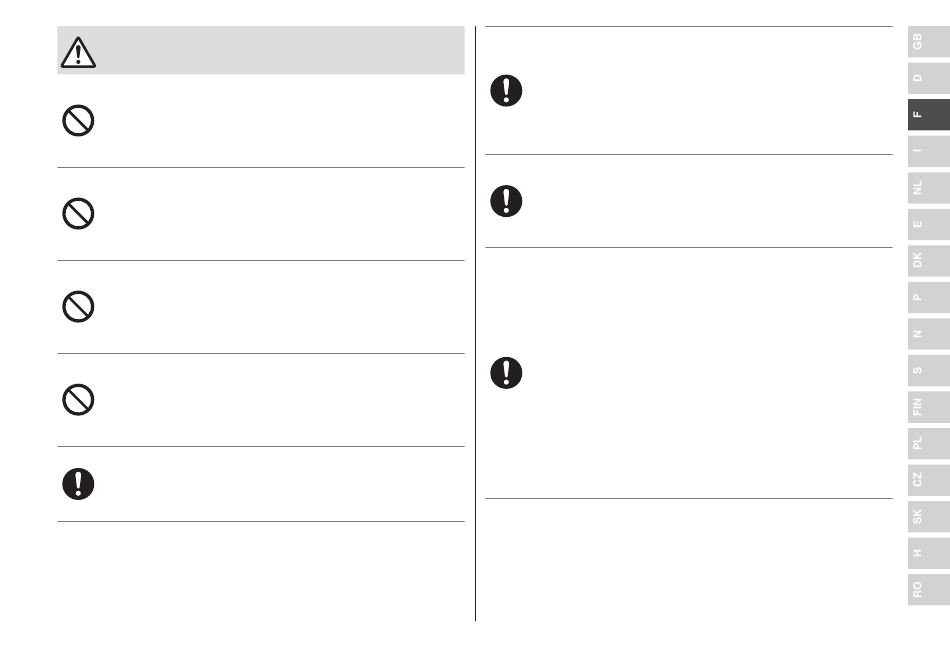Image resolution: width=950 pixels, height=668 pixels.
Task: Open the PL language tab
Action: point(929,443)
